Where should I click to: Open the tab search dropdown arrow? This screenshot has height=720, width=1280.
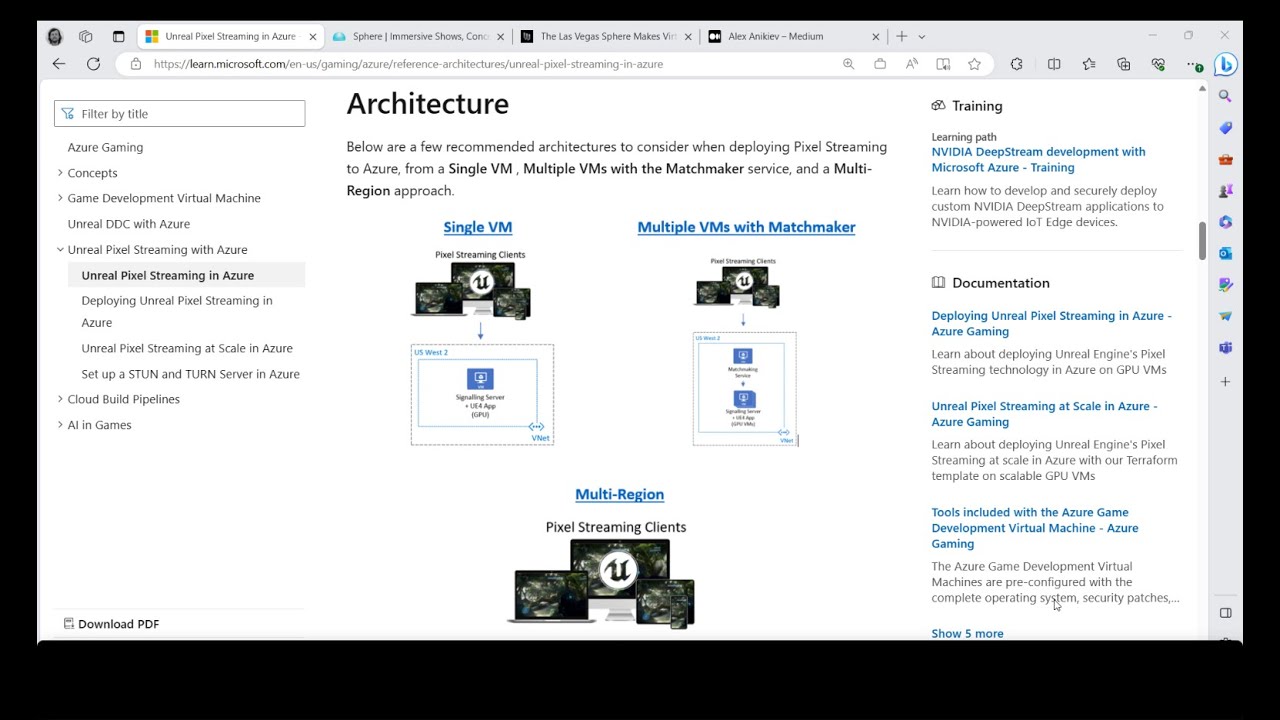(922, 36)
